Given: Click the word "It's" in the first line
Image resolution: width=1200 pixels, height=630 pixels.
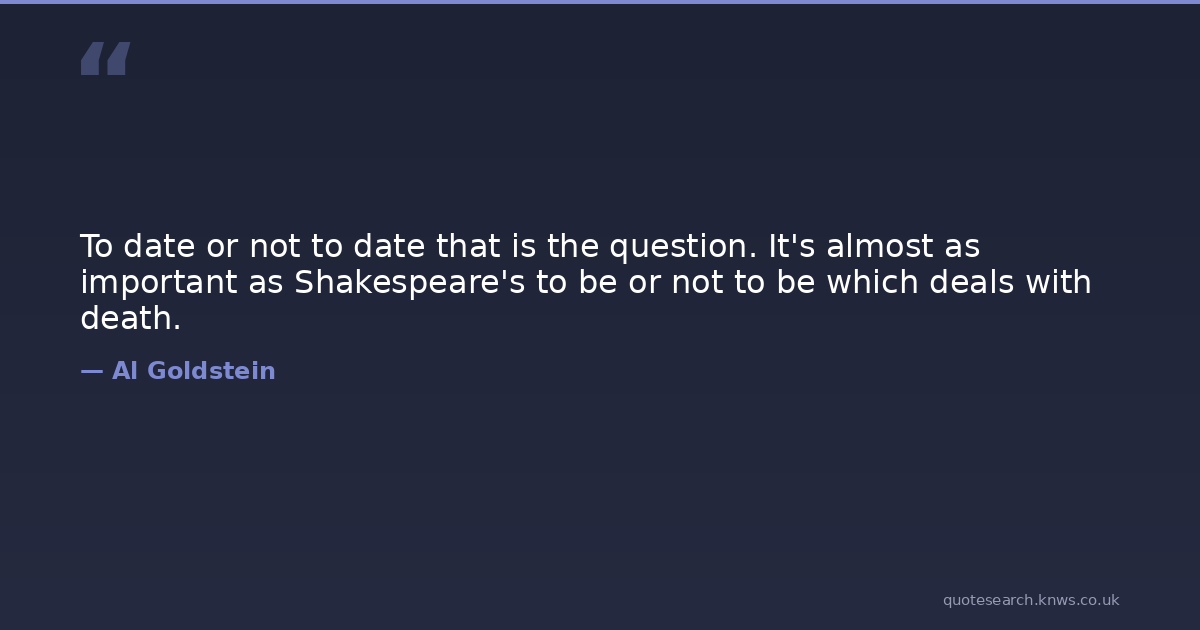Looking at the screenshot, I should (792, 246).
